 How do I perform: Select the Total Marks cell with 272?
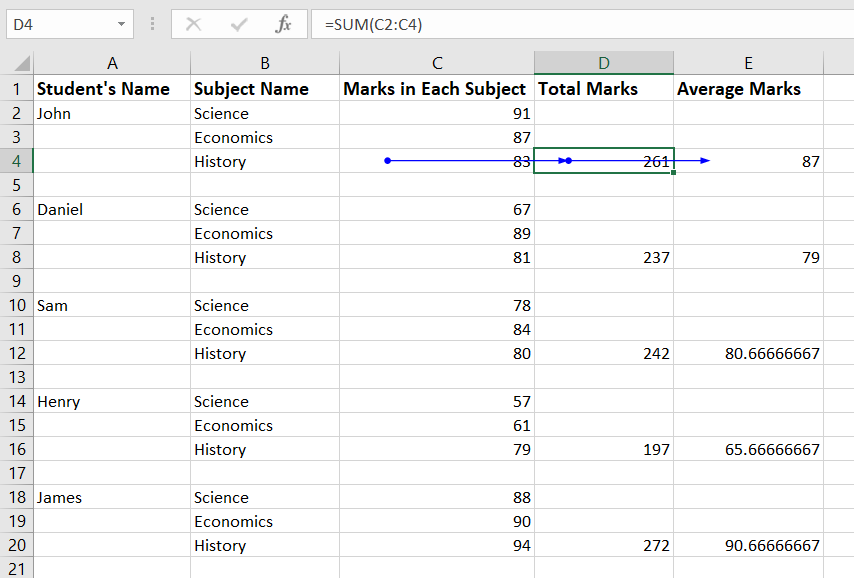click(x=604, y=545)
